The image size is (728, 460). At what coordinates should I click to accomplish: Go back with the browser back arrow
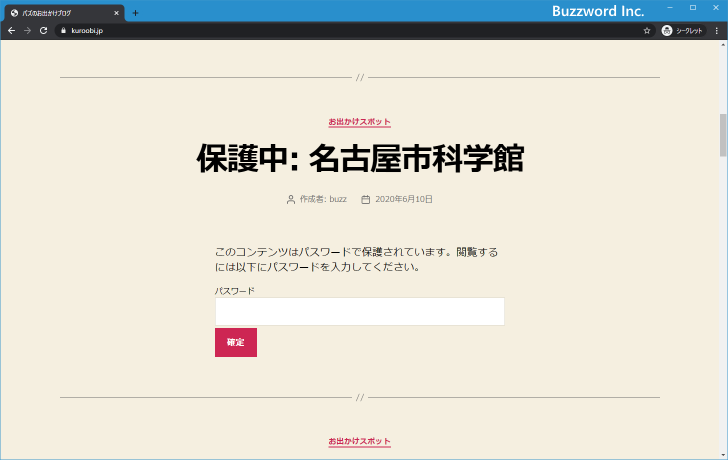(12, 31)
